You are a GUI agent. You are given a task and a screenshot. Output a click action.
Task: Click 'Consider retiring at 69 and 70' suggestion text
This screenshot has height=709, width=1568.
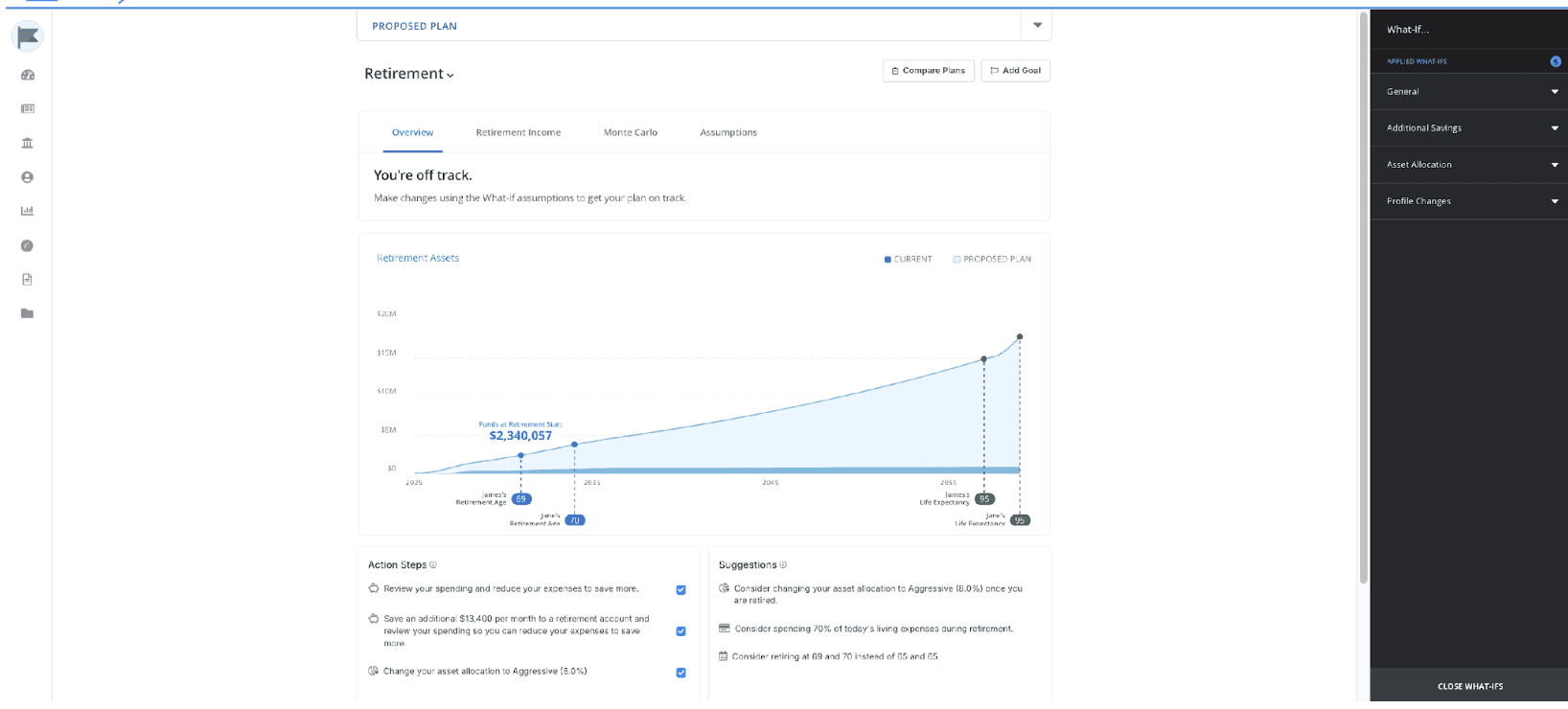coord(836,657)
